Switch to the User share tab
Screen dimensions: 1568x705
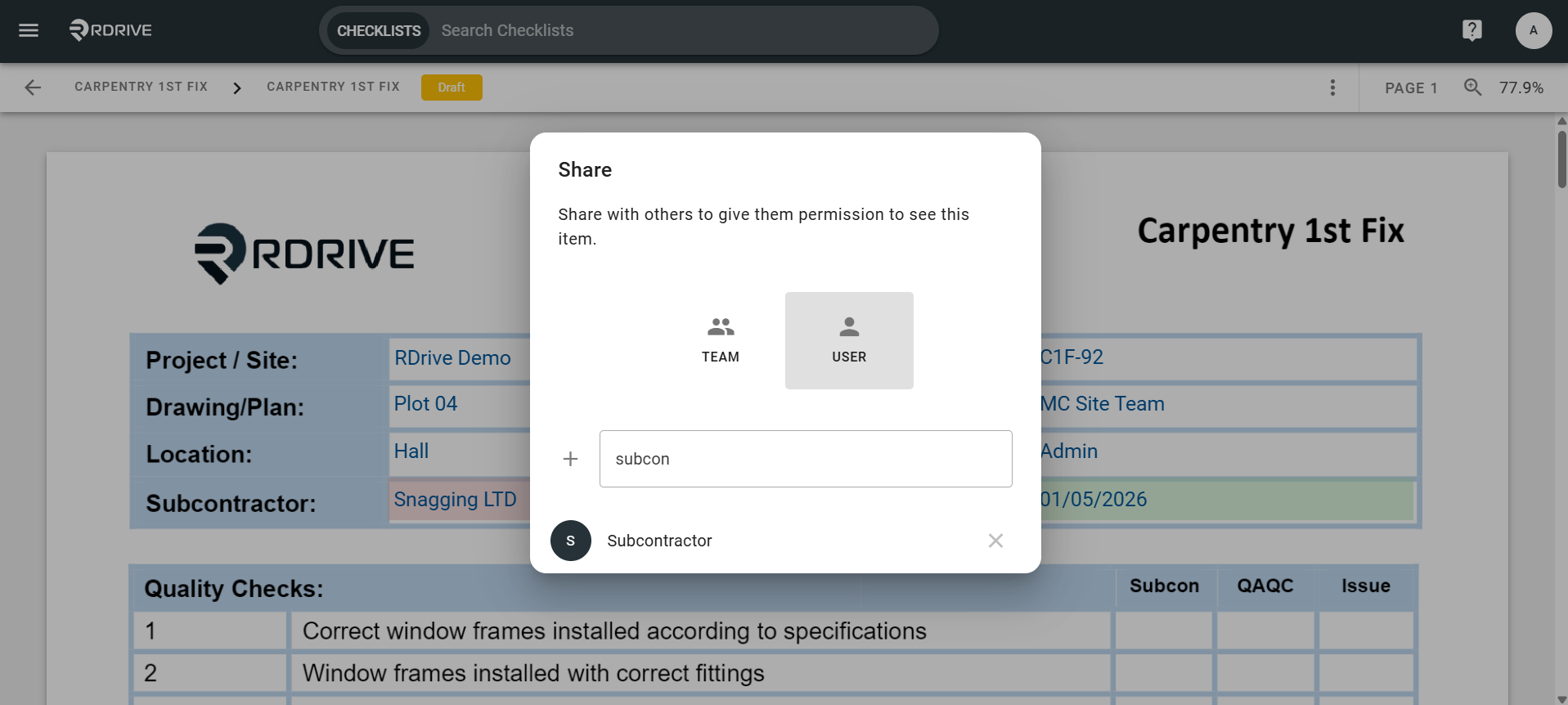(x=849, y=340)
